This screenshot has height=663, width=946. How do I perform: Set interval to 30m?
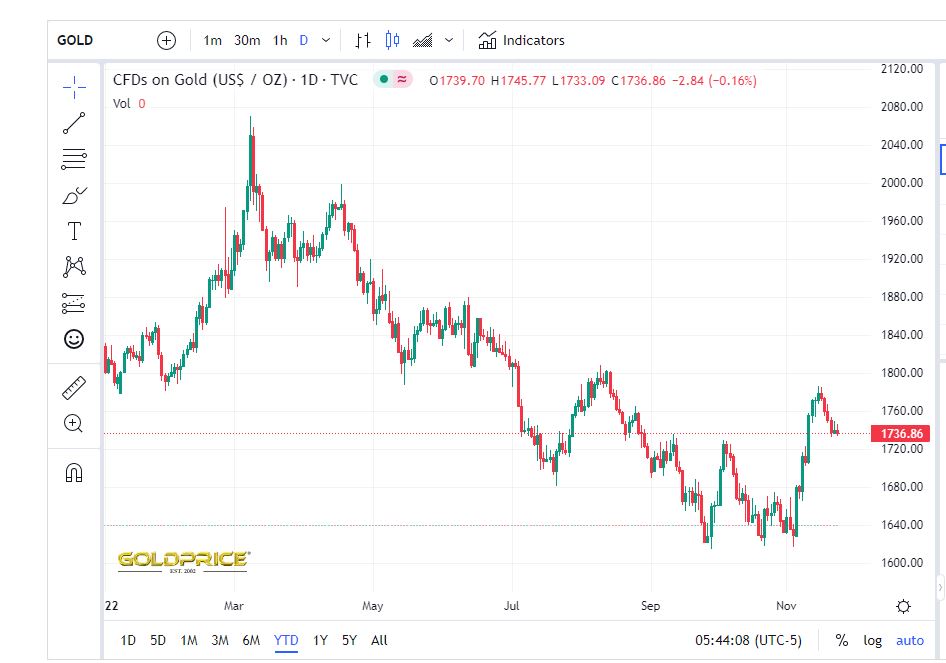coord(247,40)
